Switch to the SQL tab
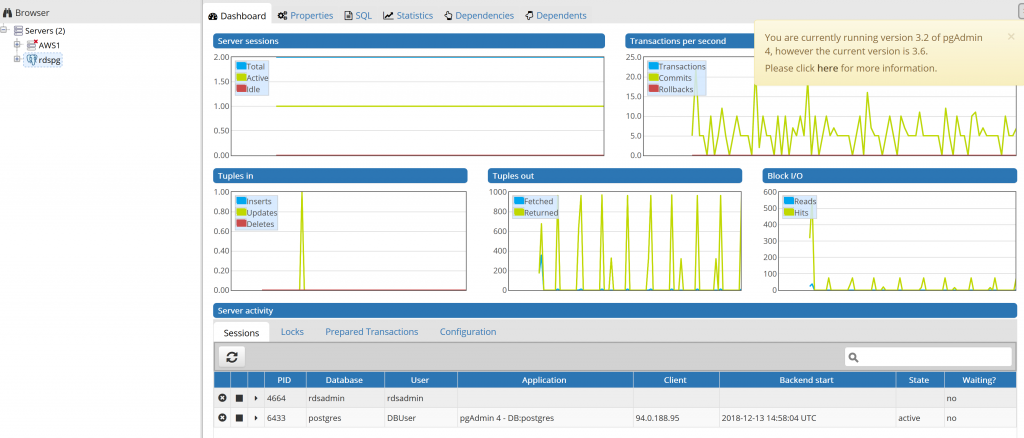This screenshot has width=1024, height=438. tap(358, 15)
